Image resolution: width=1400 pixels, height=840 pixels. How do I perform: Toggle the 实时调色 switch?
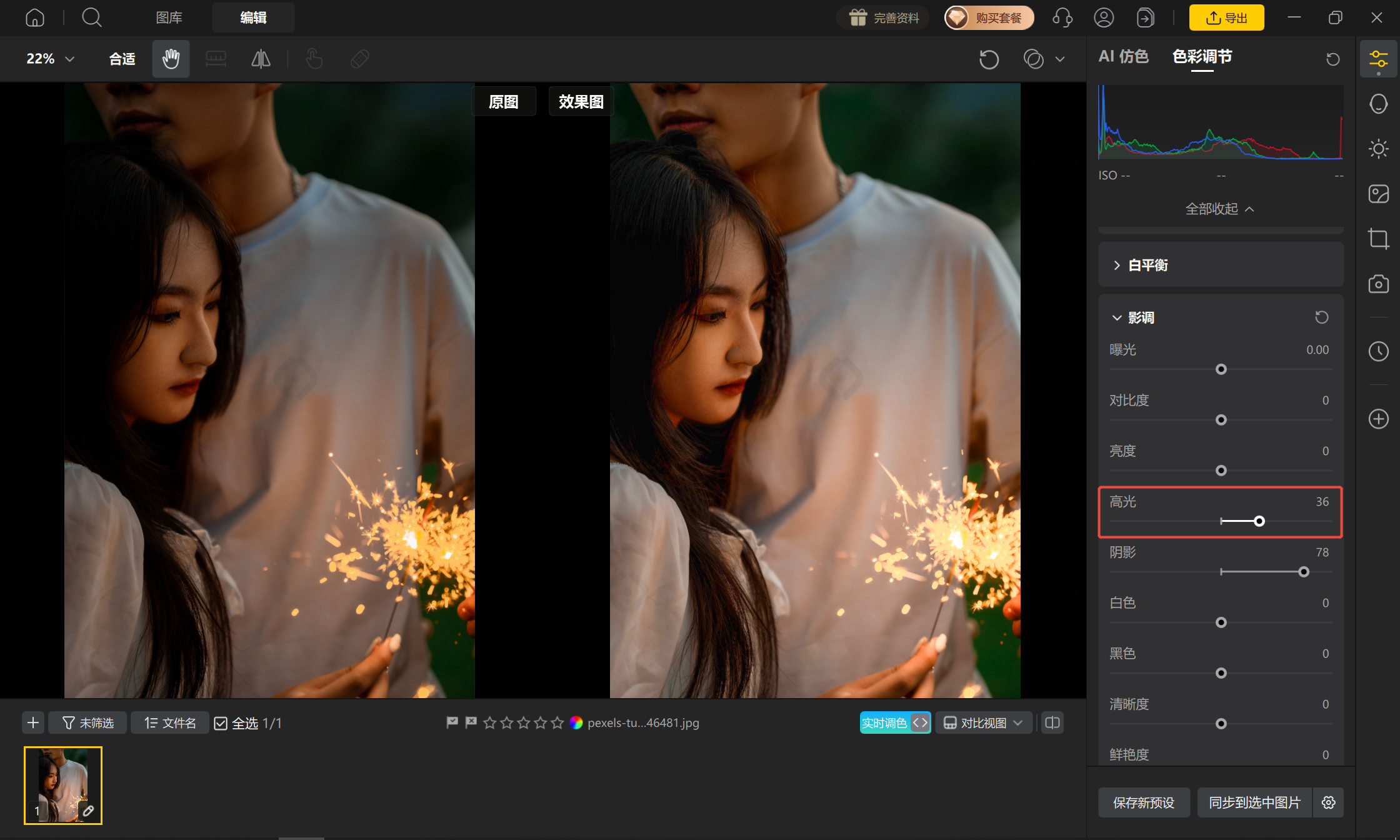(895, 723)
